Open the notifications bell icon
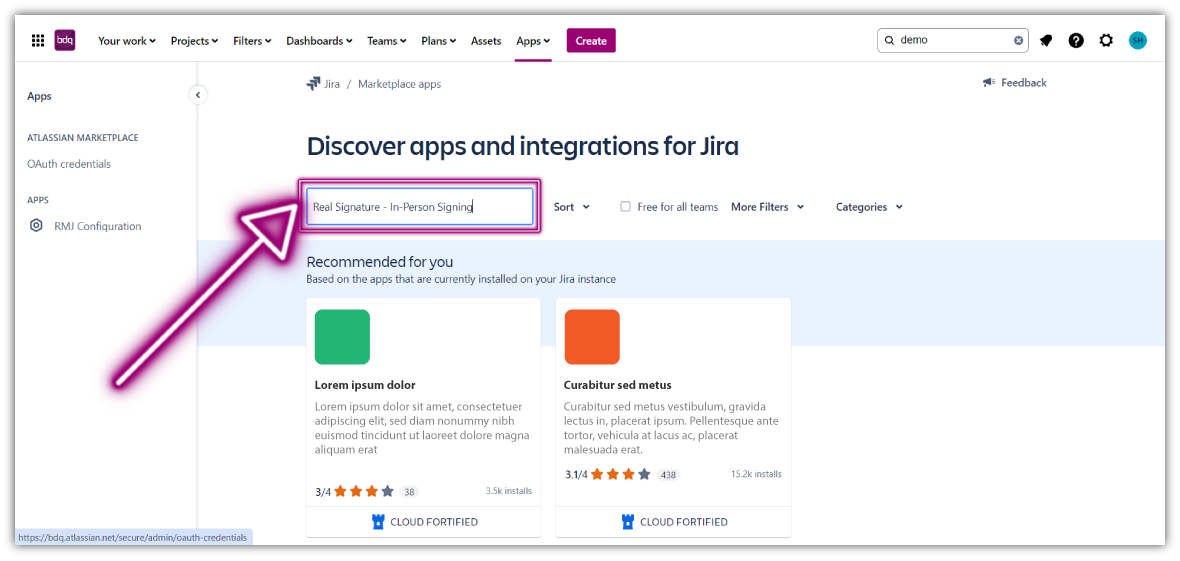 [1046, 41]
